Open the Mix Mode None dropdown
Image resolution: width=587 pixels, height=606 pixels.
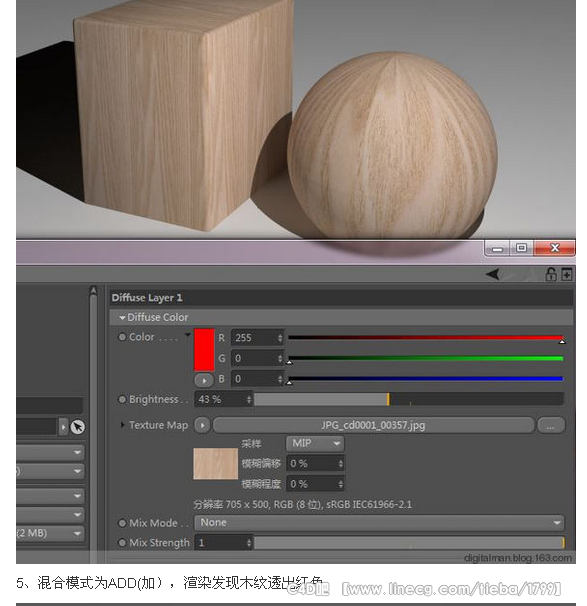[379, 523]
